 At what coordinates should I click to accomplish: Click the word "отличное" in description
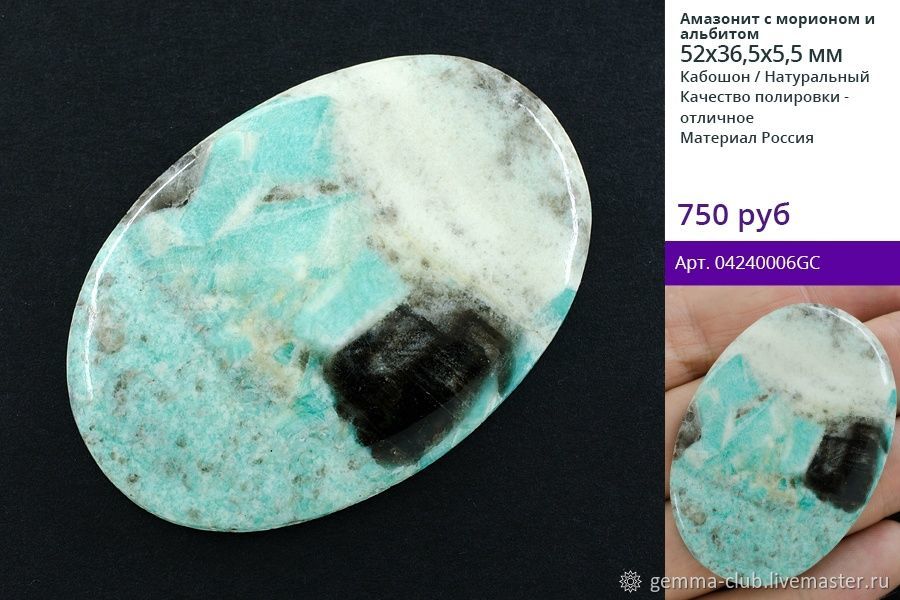point(716,118)
